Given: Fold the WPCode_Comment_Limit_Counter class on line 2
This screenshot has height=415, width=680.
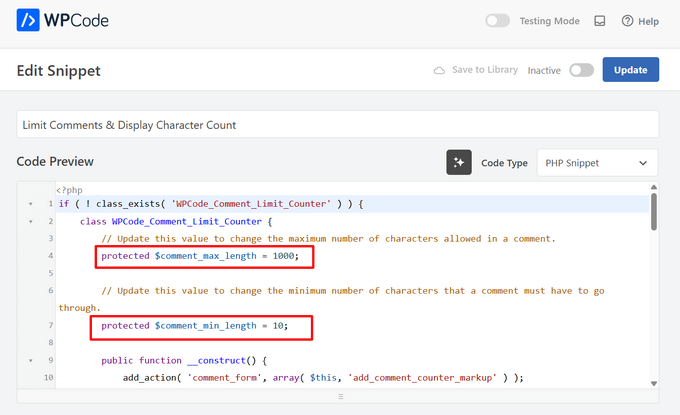Looking at the screenshot, I should 30,221.
